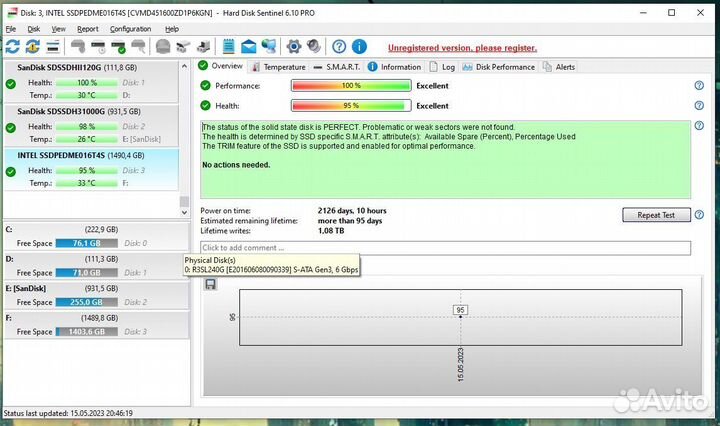Screen dimensions: 720x426
Task: Open the View menu
Action: (x=58, y=29)
